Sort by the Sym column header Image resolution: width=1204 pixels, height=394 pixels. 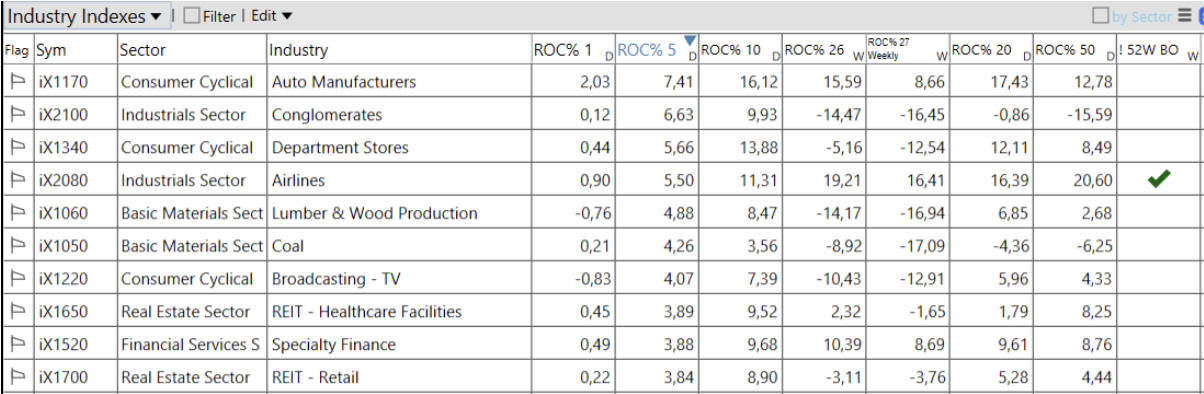75,50
